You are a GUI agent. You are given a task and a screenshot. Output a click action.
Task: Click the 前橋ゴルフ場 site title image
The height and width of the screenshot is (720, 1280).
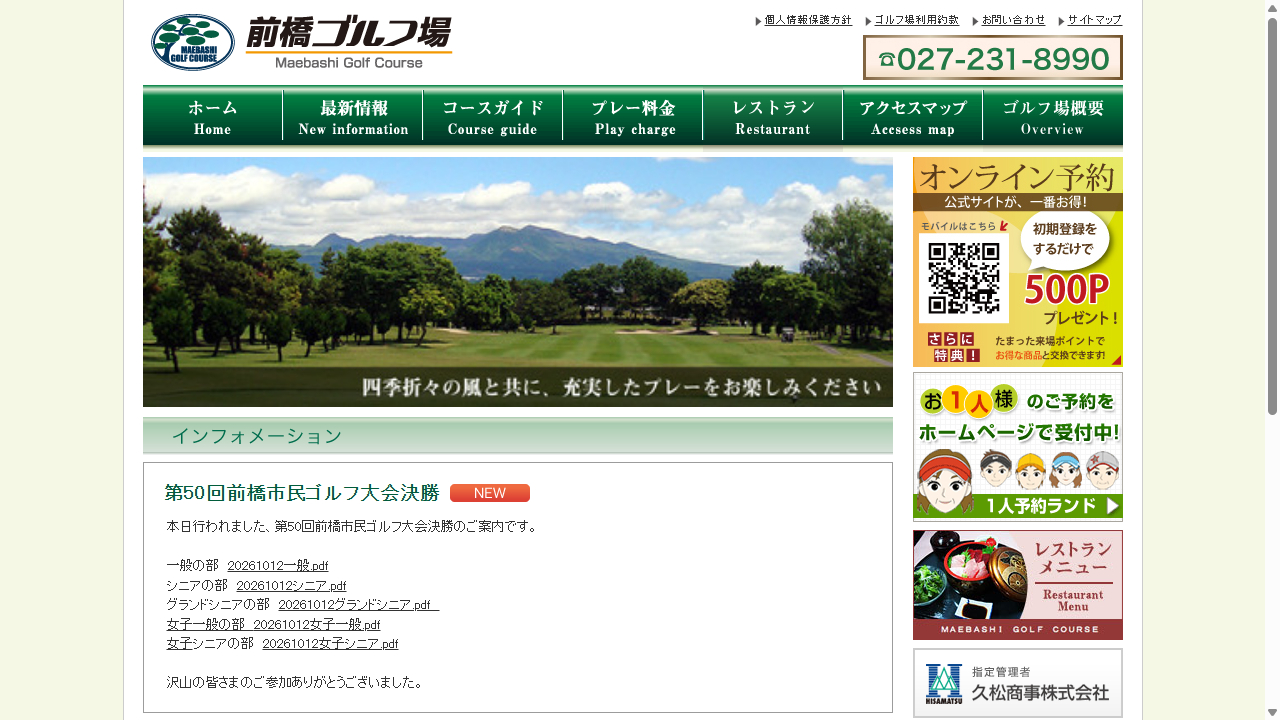[349, 42]
